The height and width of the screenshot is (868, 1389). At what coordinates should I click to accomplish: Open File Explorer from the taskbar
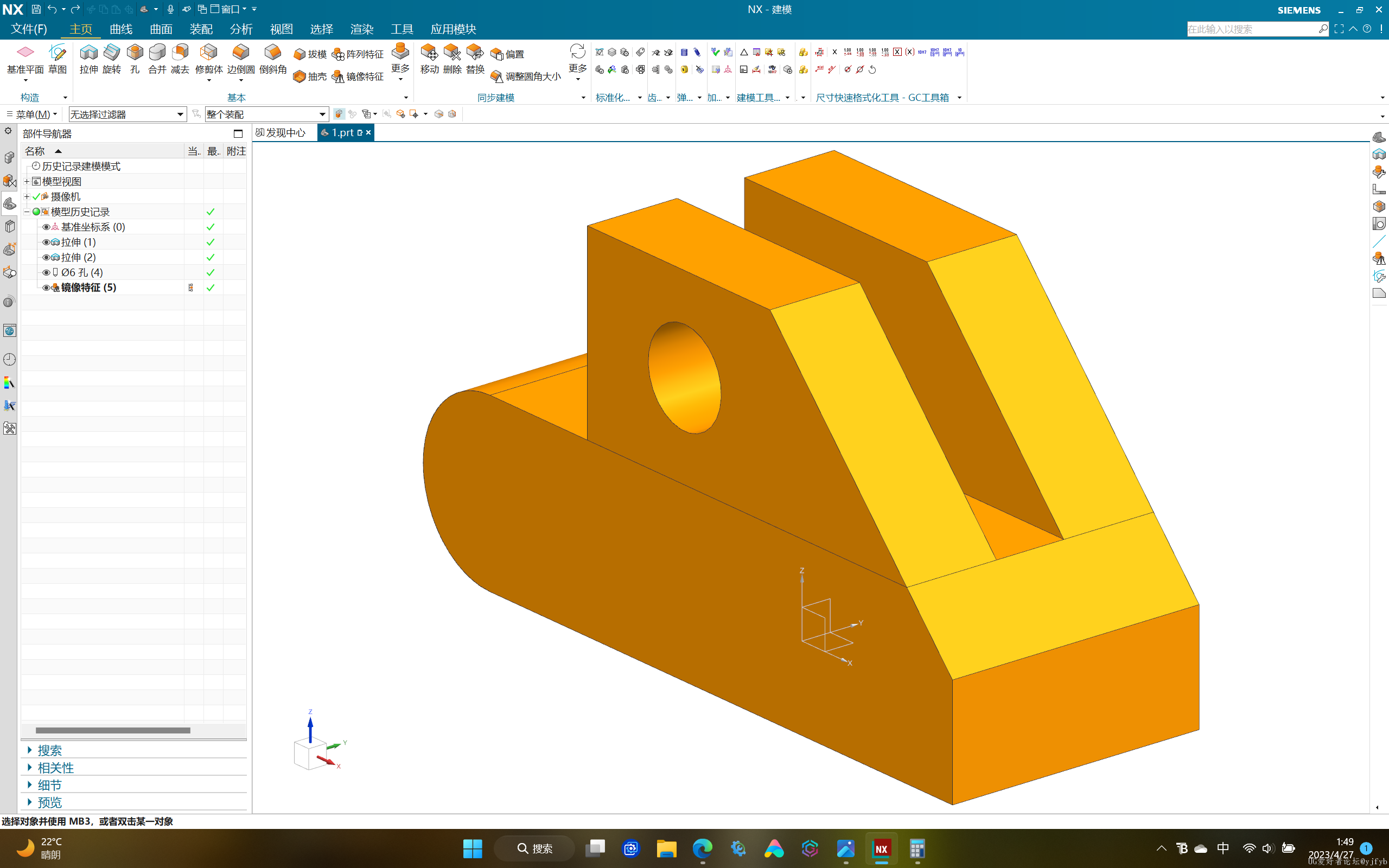click(x=666, y=848)
